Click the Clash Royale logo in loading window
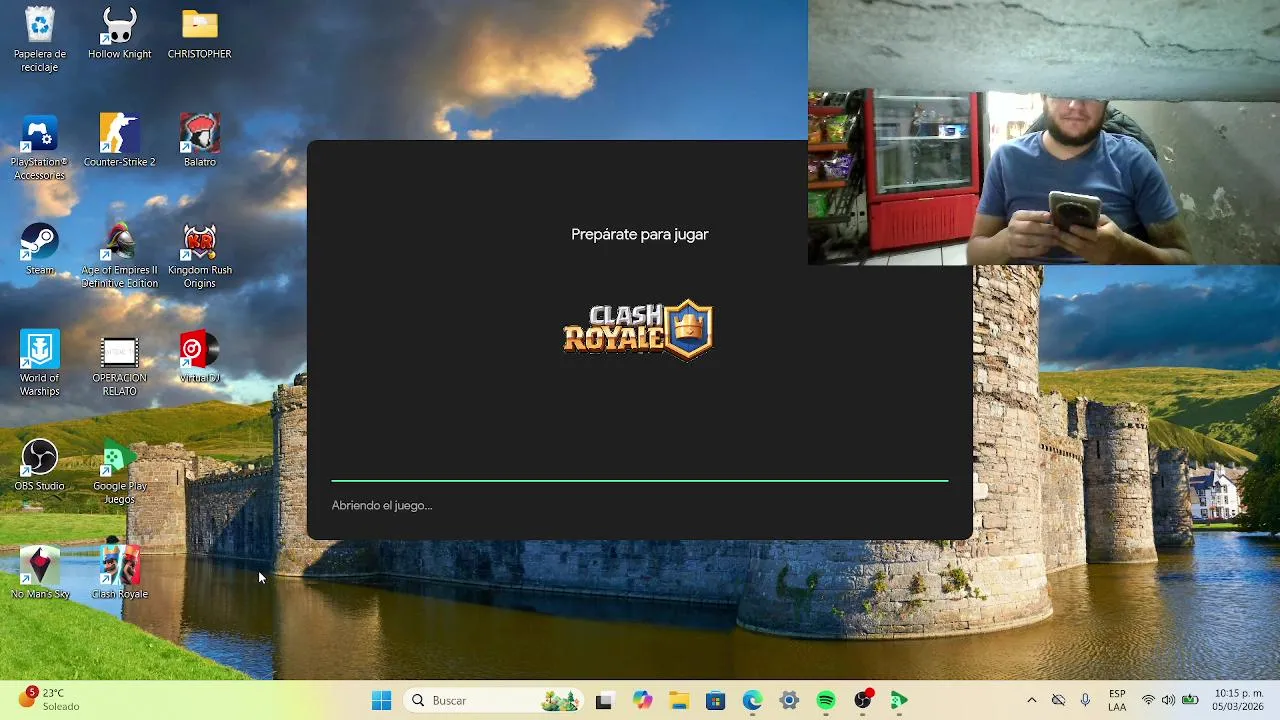Image resolution: width=1280 pixels, height=720 pixels. click(638, 329)
